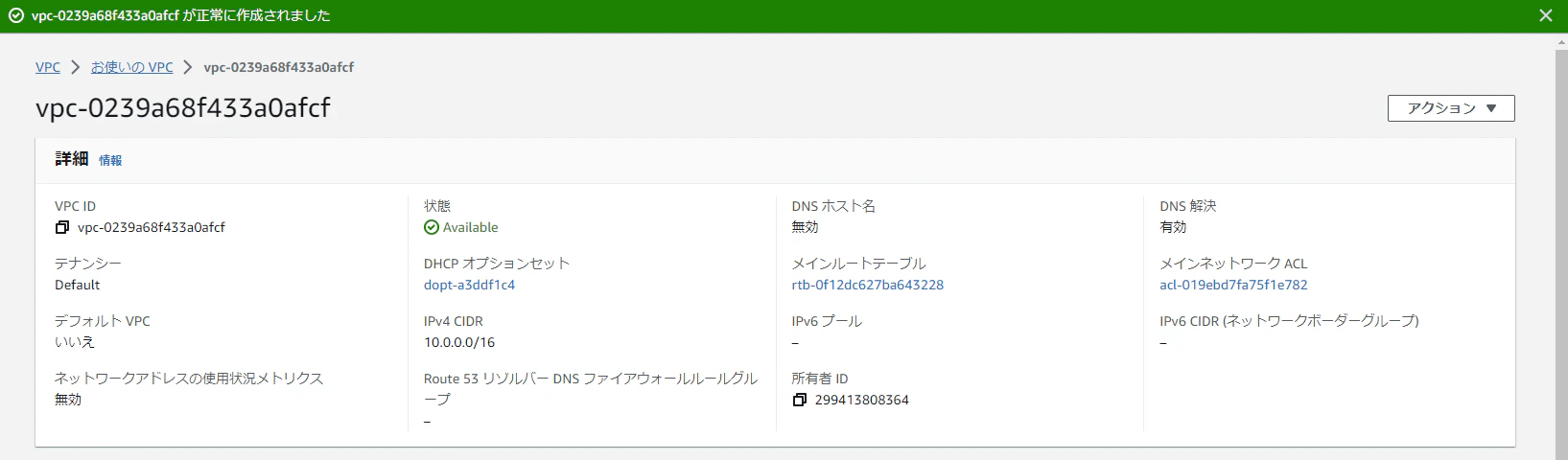Click the success message text in banner
The width and height of the screenshot is (1568, 460).
click(181, 15)
